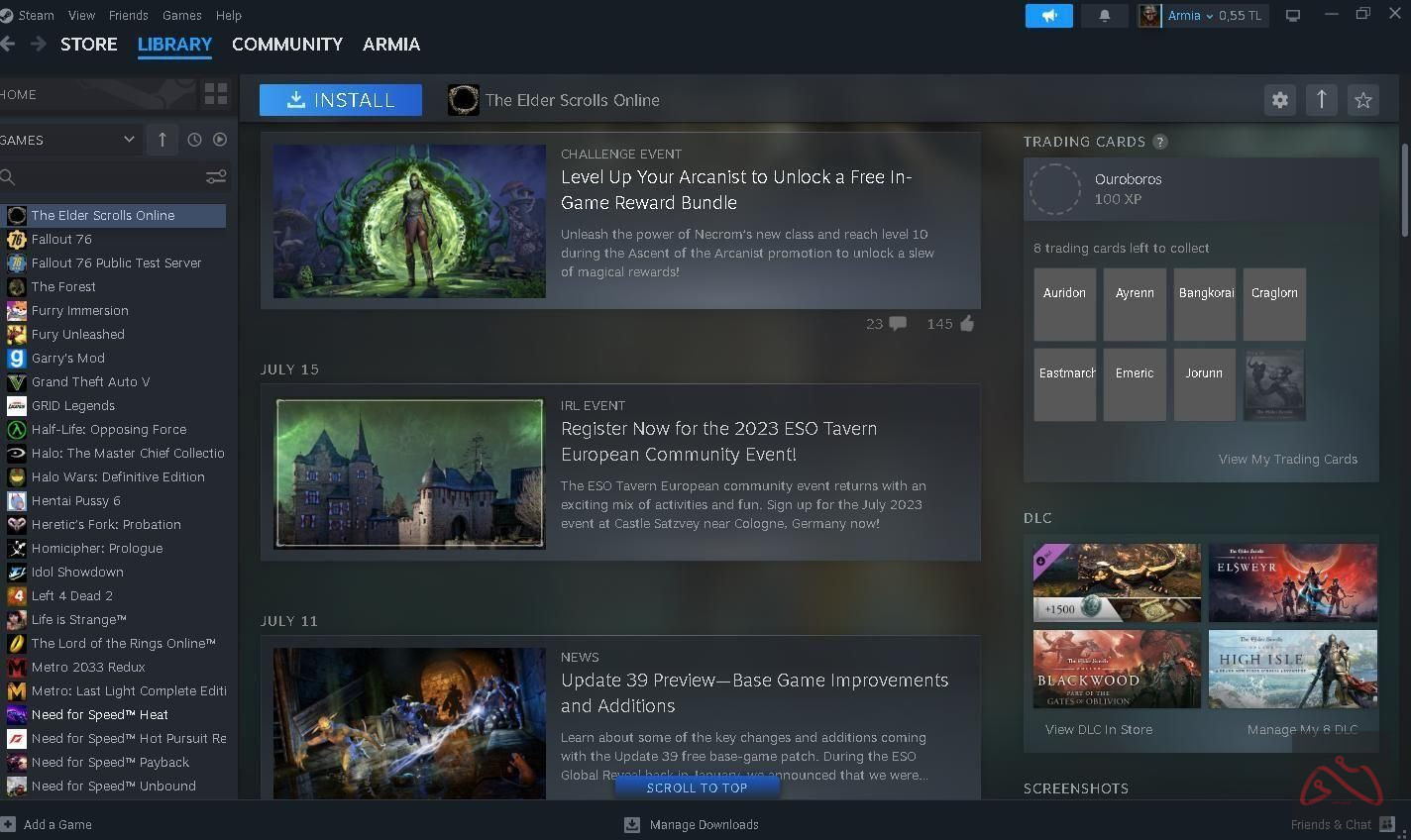Click thumbs up on Arcanist post
The height and width of the screenshot is (840, 1411).
click(x=966, y=324)
